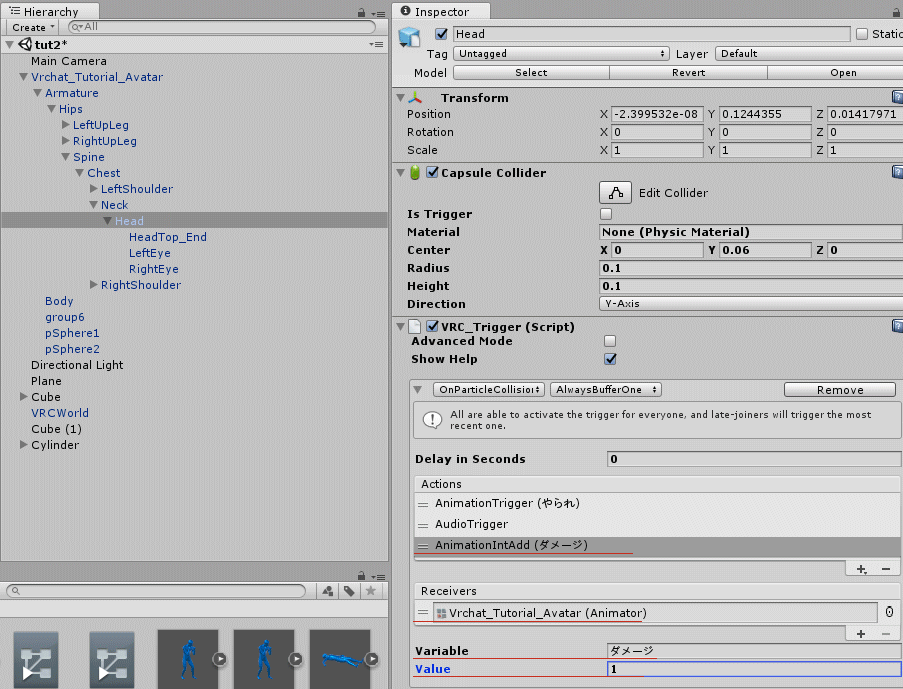
Task: Click search-by-label tag icon
Action: click(x=349, y=591)
